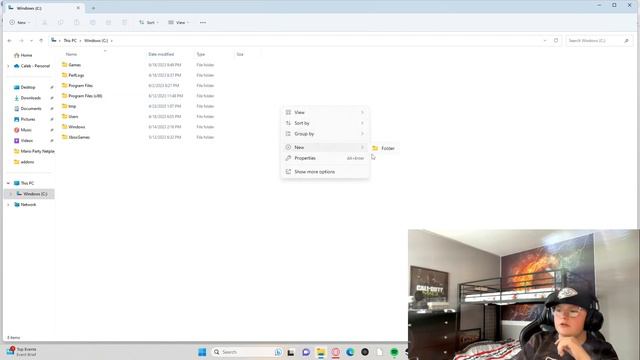Open Group by in the context menu
The image size is (640, 360).
click(x=325, y=133)
